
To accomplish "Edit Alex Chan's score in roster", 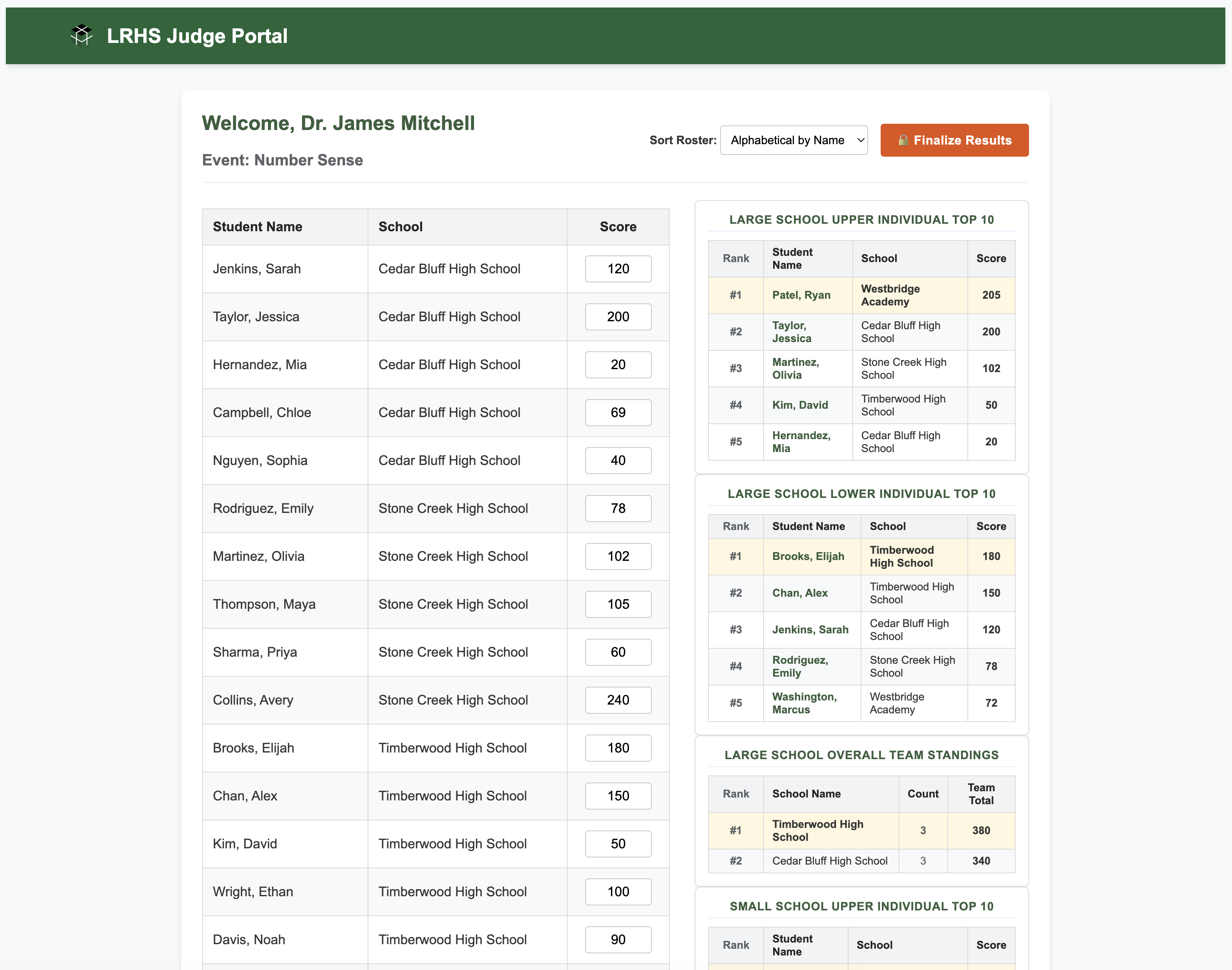I will [618, 796].
